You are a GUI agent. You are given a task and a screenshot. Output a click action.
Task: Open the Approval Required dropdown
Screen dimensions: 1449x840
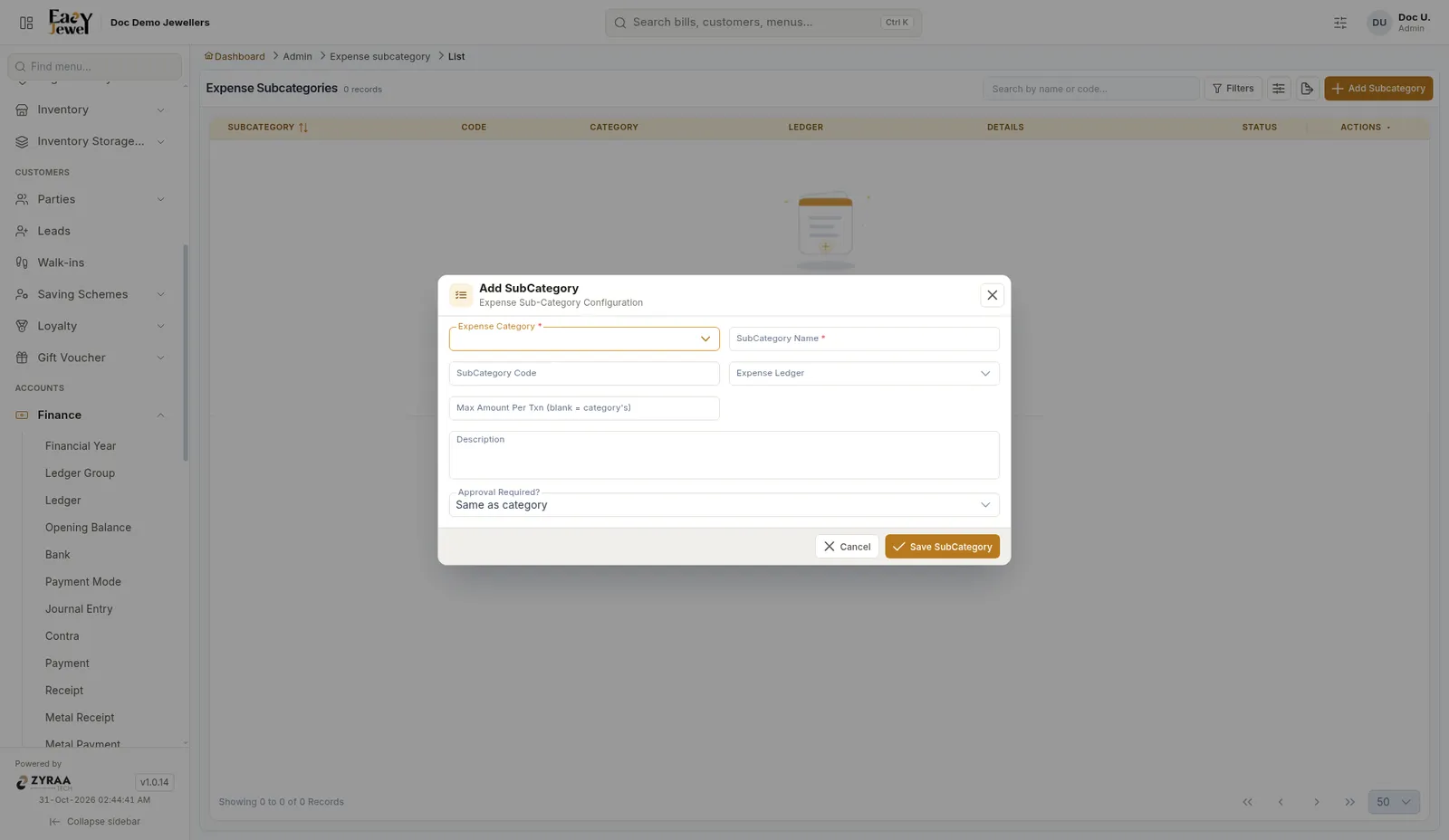tap(724, 504)
